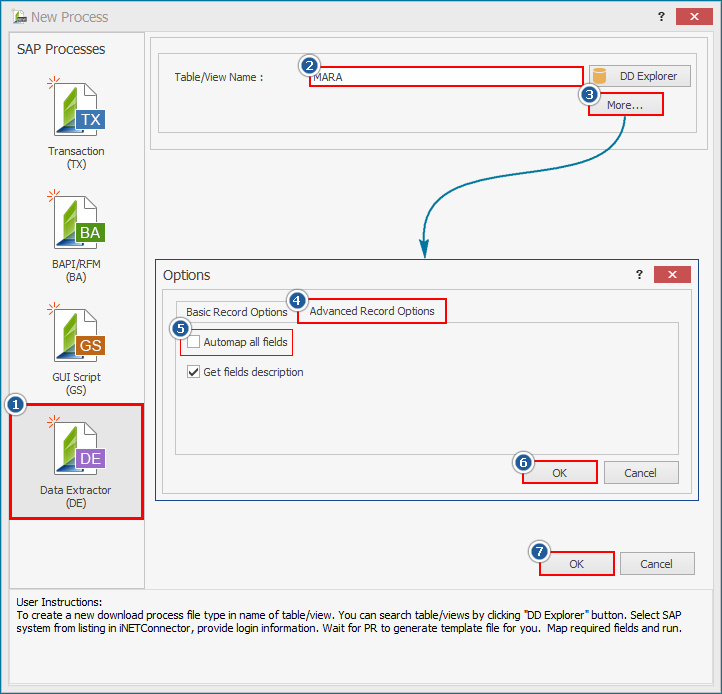Screen dimensions: 722x694
Task: Click the Table/View Name input field
Action: pos(445,76)
